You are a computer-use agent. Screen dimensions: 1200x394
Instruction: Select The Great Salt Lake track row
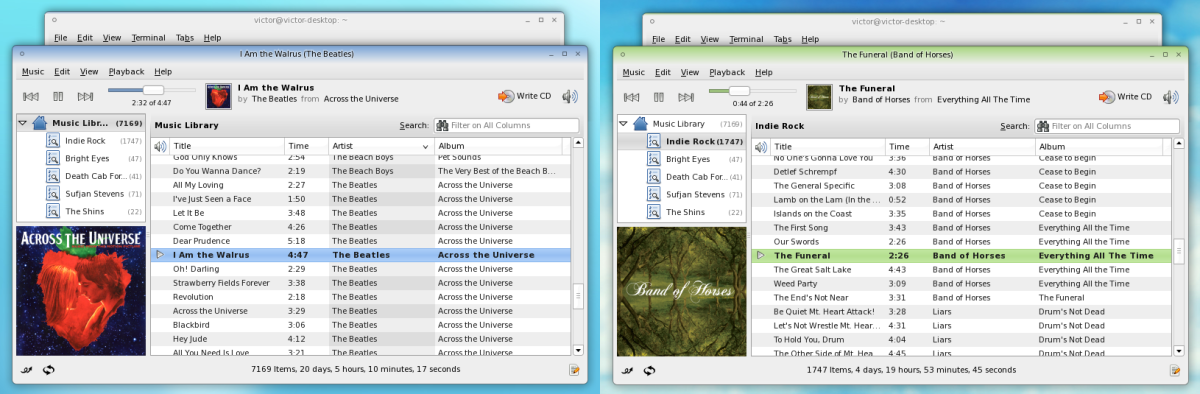point(961,269)
